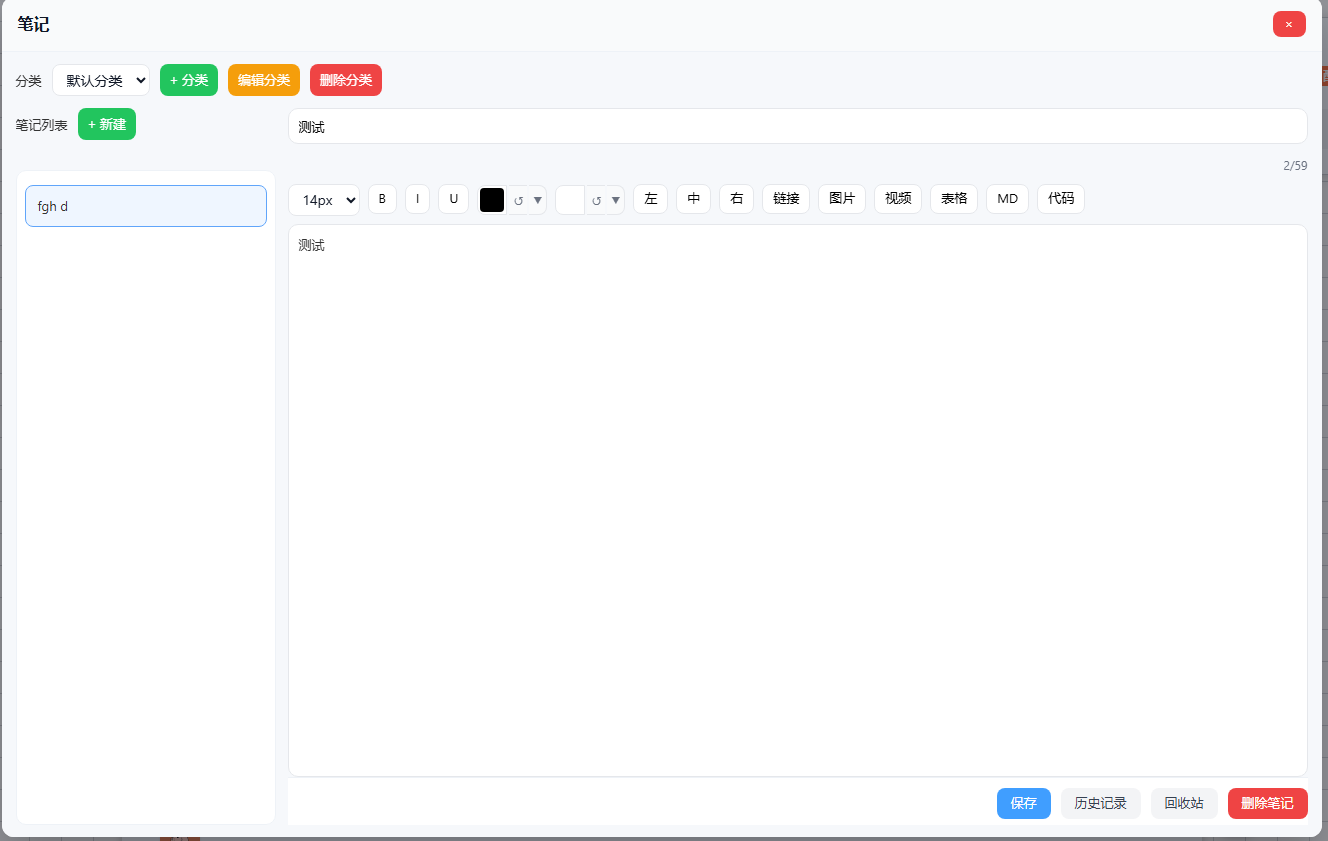Reset the black text color with reset icon
The image size is (1328, 841).
(x=518, y=200)
